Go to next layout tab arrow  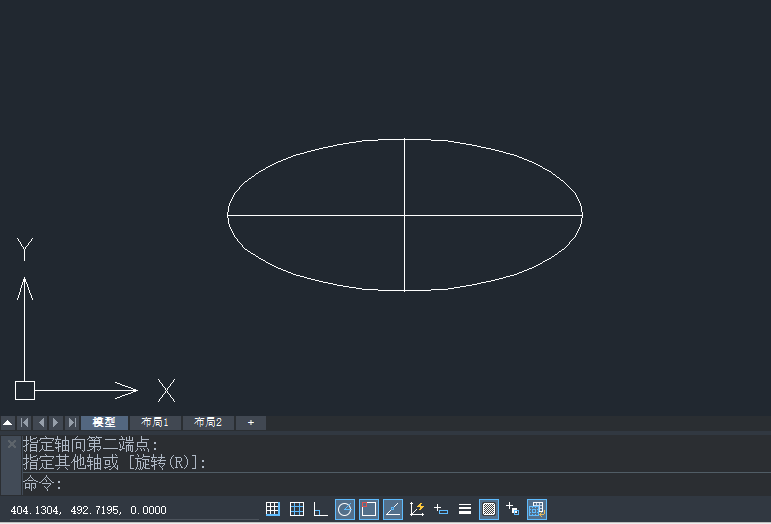tap(56, 422)
